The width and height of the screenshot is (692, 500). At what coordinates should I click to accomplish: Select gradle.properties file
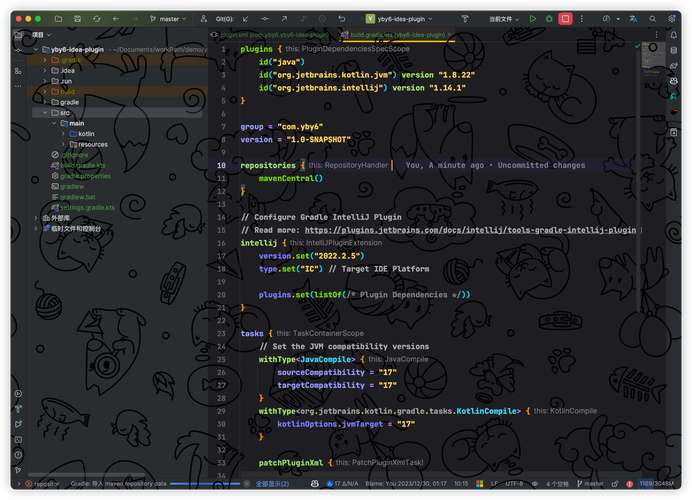tap(81, 176)
